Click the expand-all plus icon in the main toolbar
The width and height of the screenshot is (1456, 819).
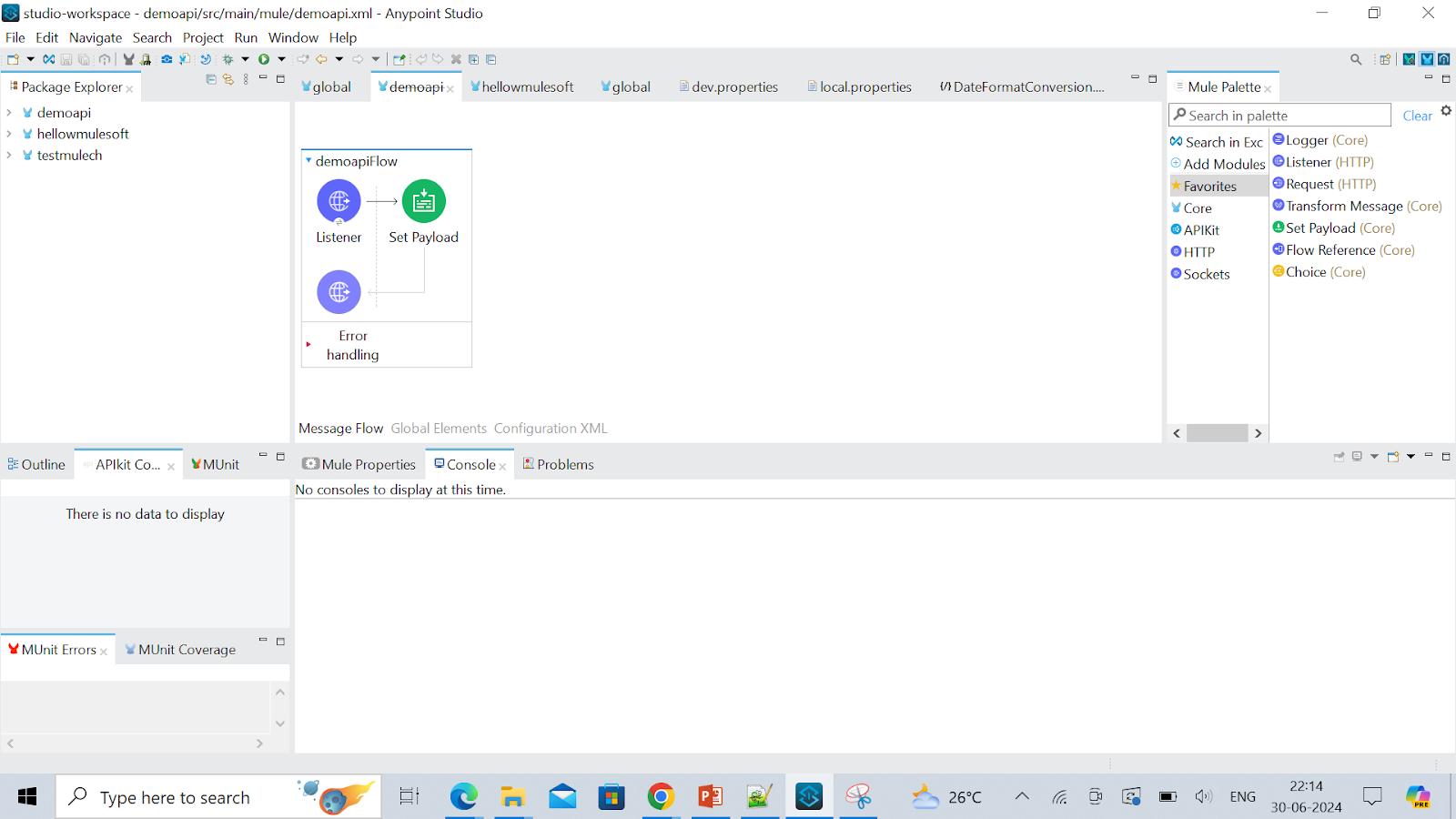point(473,59)
